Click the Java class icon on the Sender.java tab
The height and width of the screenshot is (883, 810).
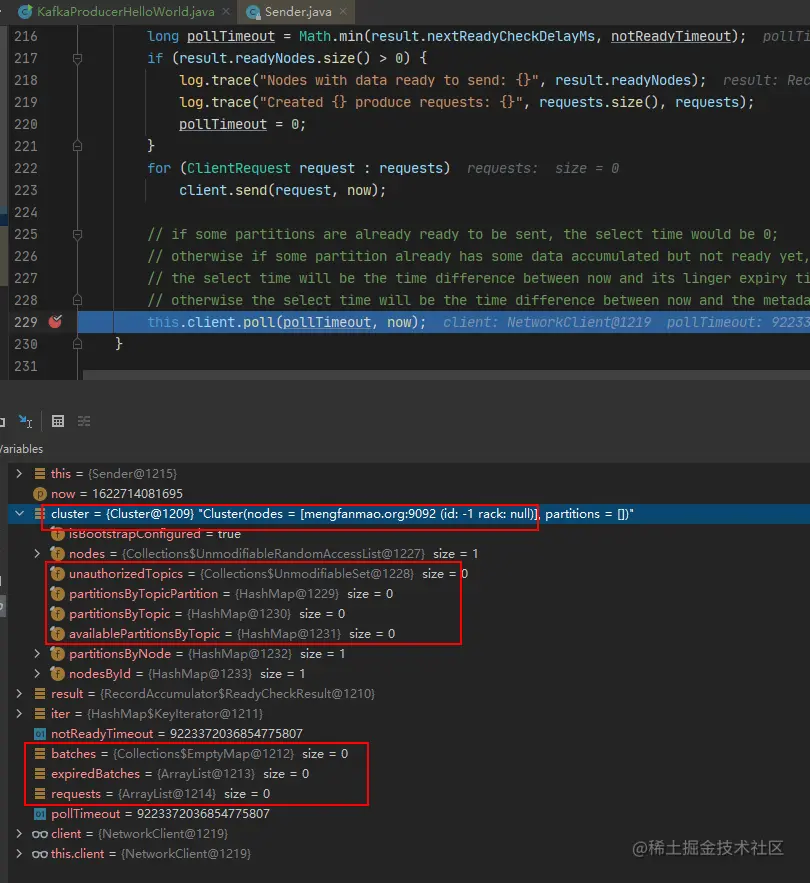(254, 12)
